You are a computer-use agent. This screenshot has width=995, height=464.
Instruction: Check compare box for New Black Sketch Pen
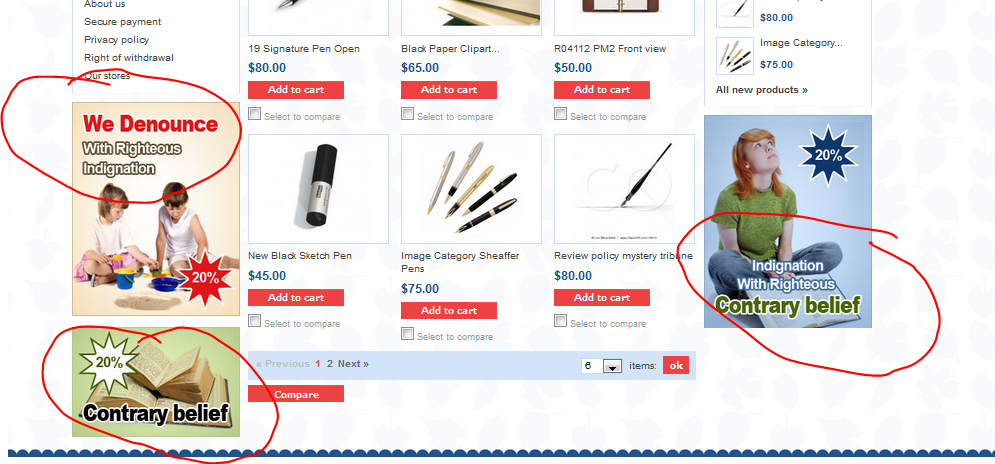(x=254, y=321)
